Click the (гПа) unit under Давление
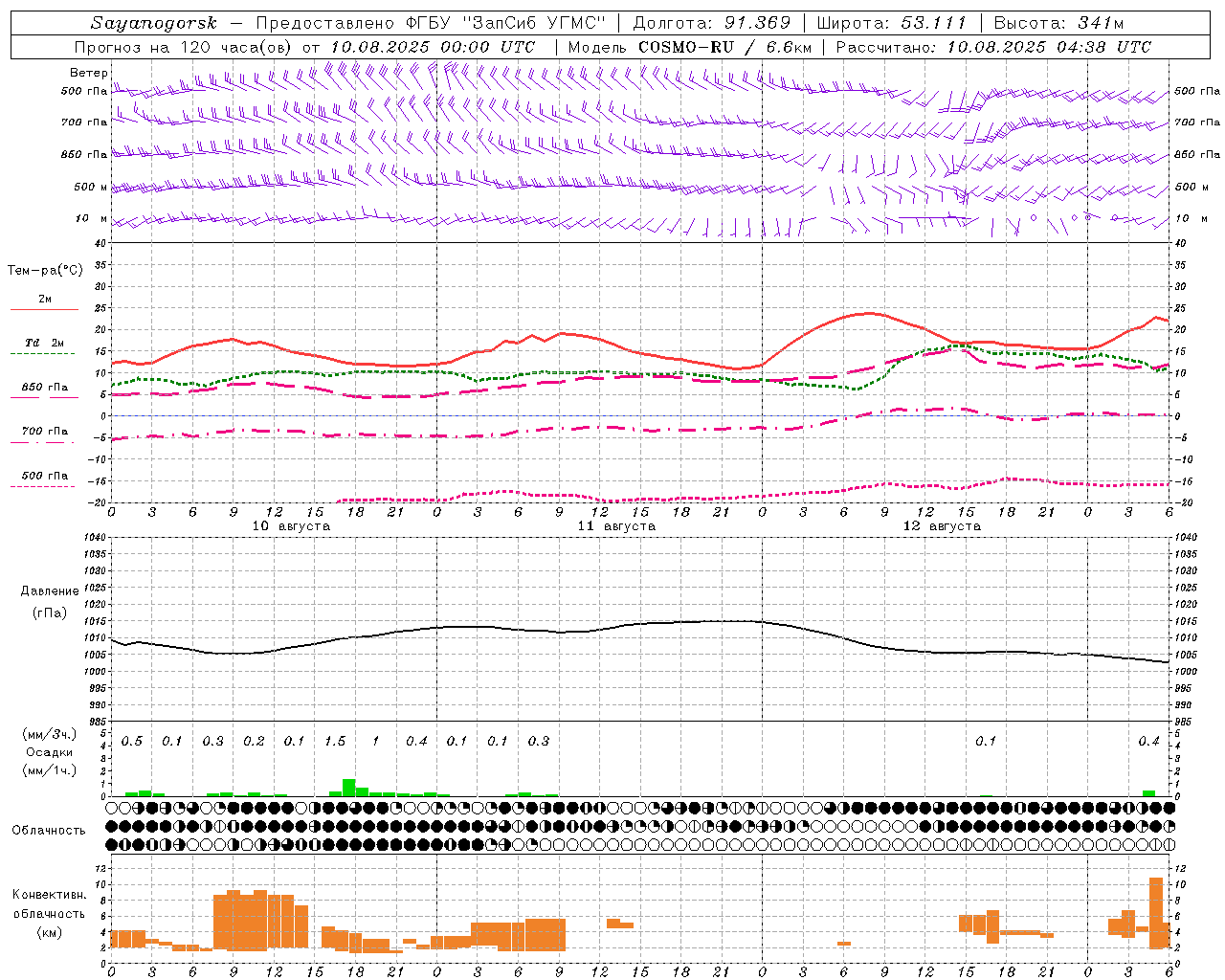 (x=50, y=612)
